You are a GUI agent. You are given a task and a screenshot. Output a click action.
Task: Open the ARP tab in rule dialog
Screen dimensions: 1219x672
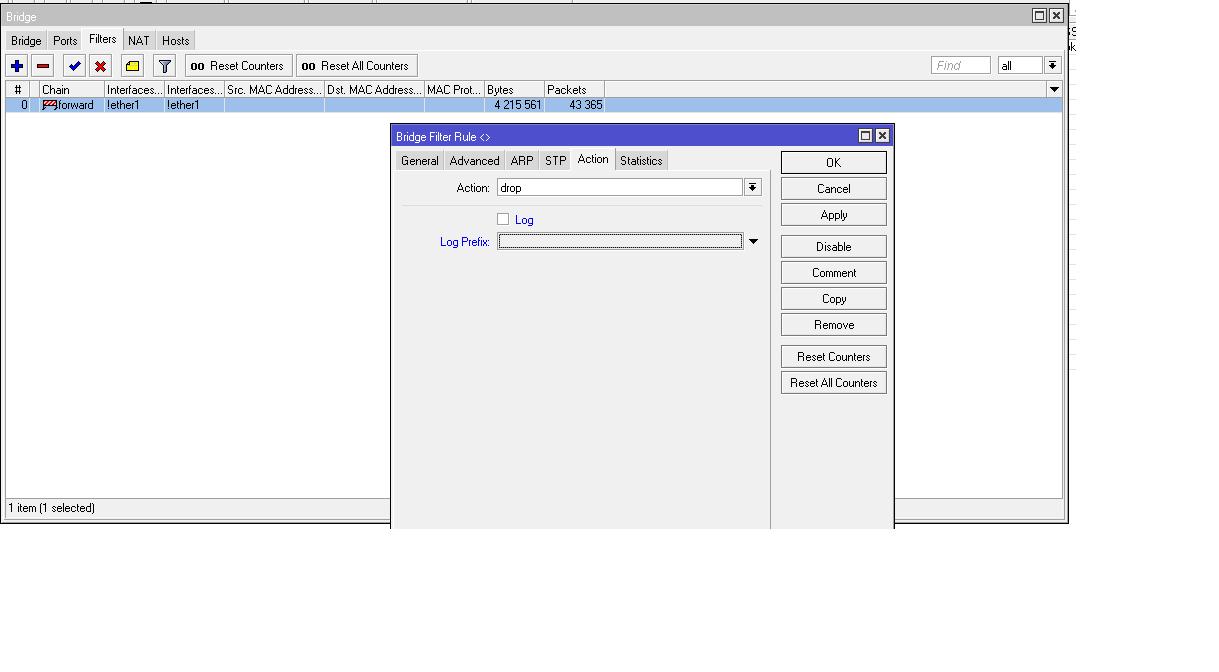pos(522,161)
